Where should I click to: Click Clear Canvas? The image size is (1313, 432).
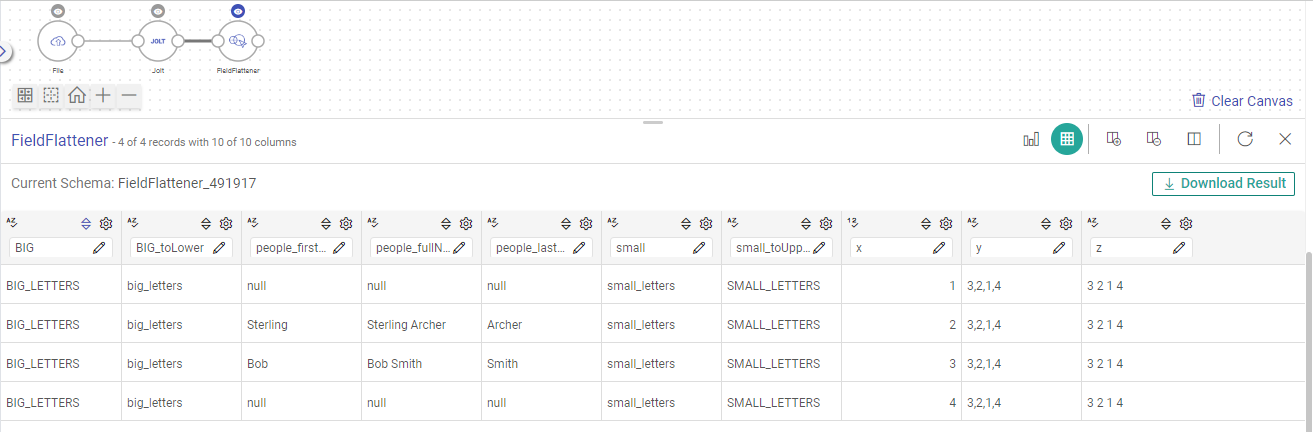click(x=1242, y=101)
